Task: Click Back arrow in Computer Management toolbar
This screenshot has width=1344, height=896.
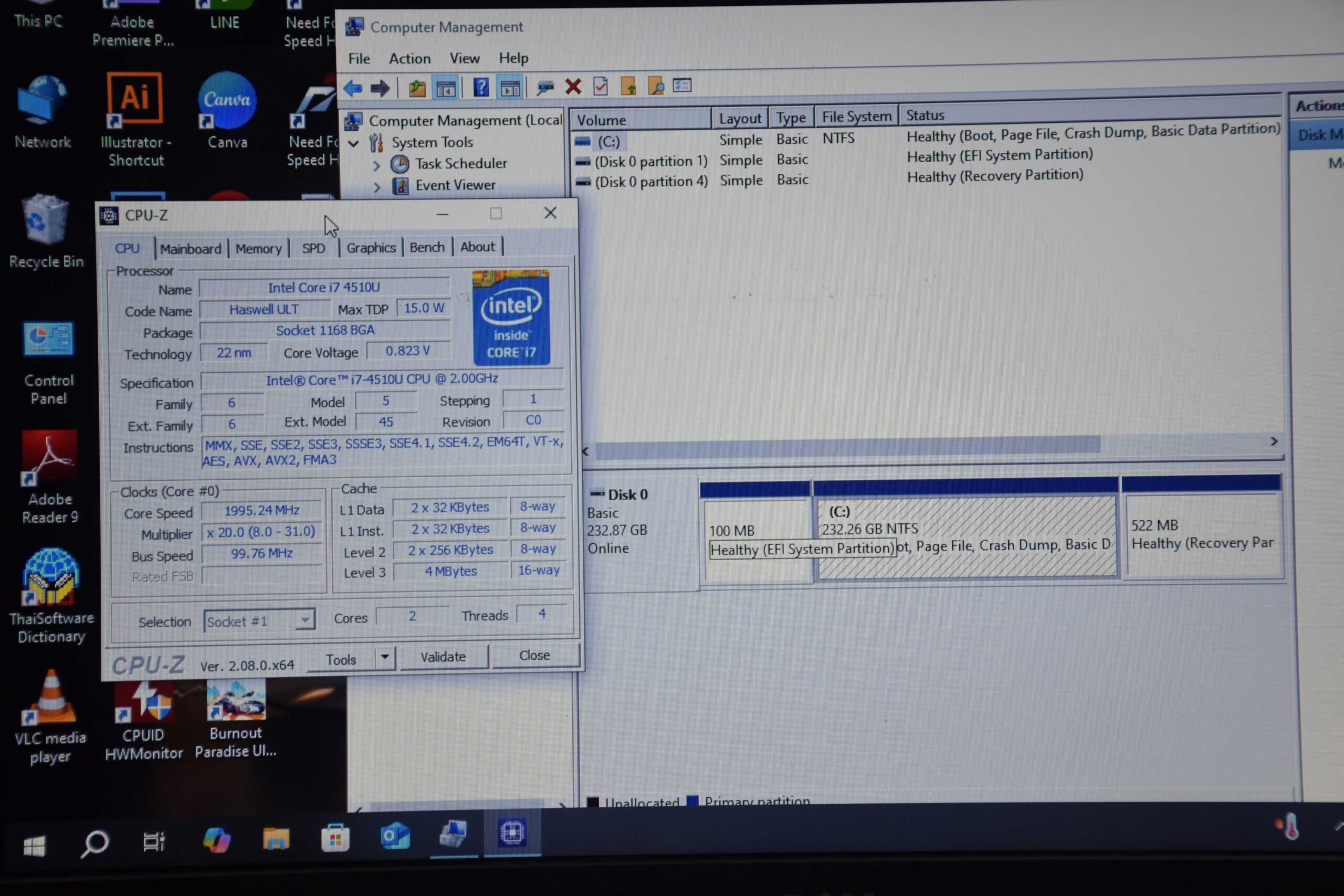Action: (353, 88)
